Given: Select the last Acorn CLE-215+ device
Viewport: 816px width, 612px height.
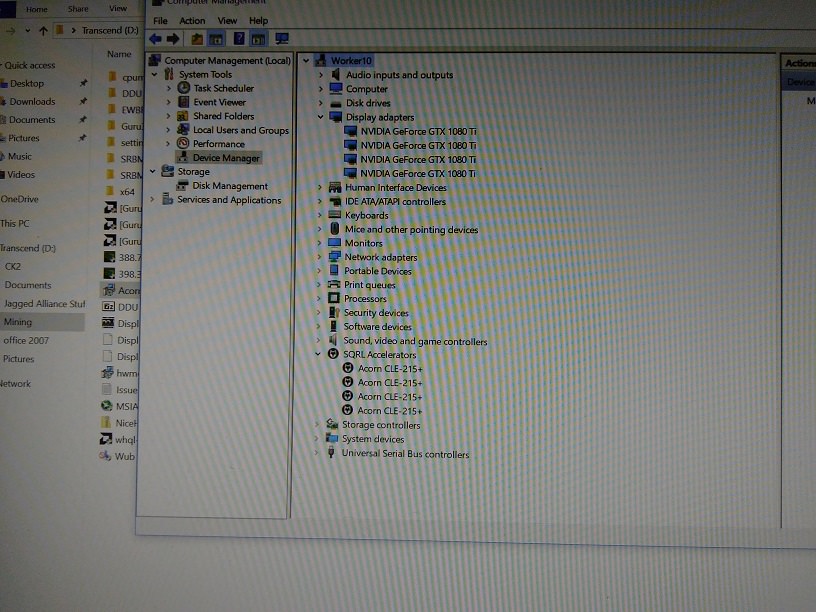Looking at the screenshot, I should [x=389, y=411].
